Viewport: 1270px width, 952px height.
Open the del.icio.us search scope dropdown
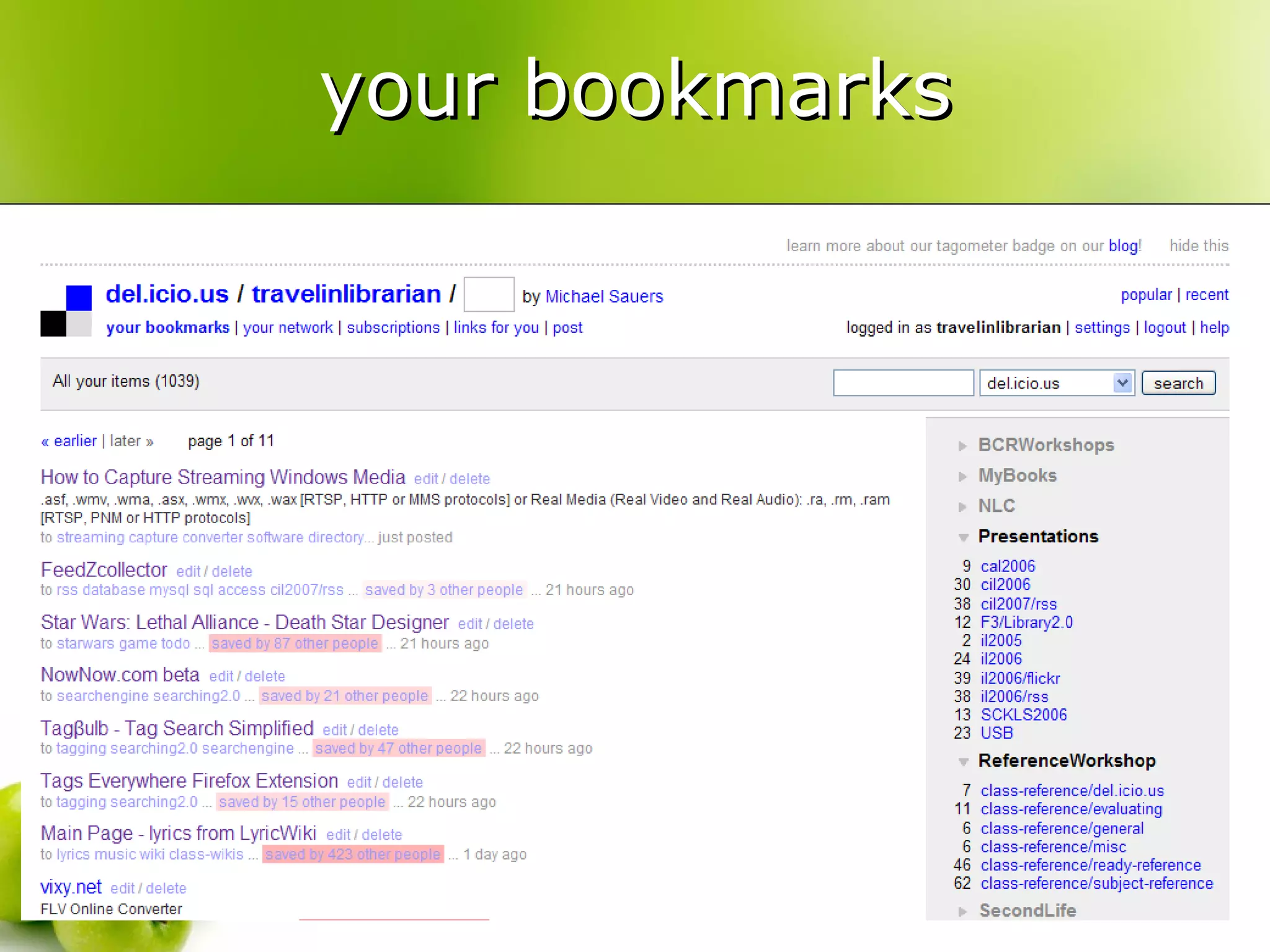click(x=1057, y=383)
